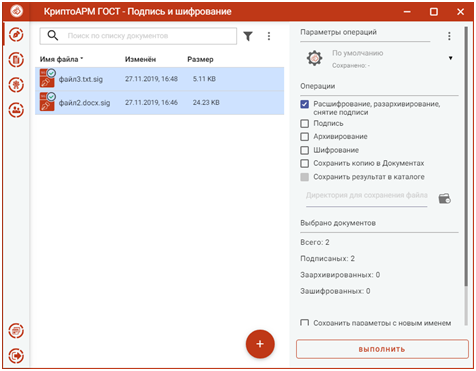Click the Выбрано документов heading
Image resolution: width=476 pixels, height=371 pixels.
tap(338, 223)
